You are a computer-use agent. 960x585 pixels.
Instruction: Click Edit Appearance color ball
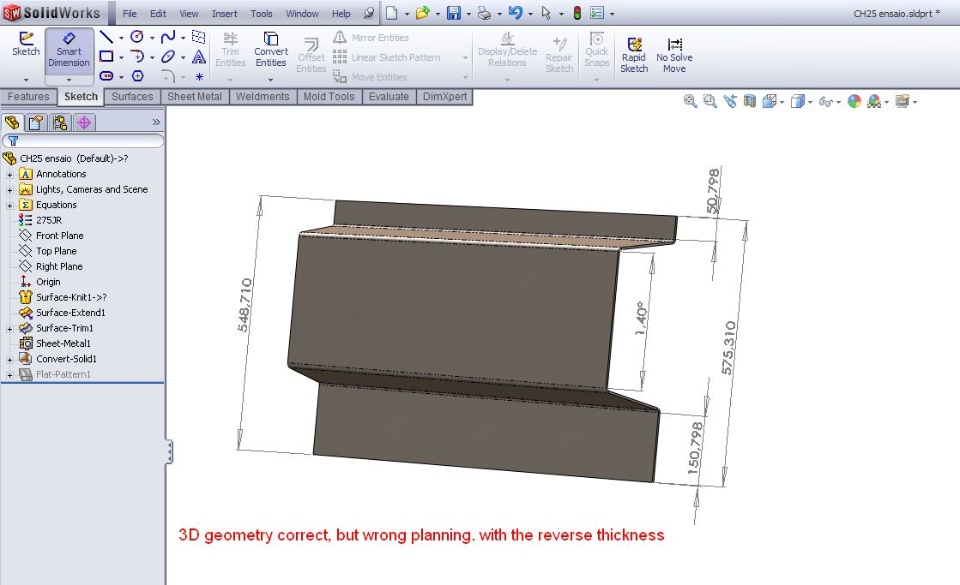tap(854, 101)
